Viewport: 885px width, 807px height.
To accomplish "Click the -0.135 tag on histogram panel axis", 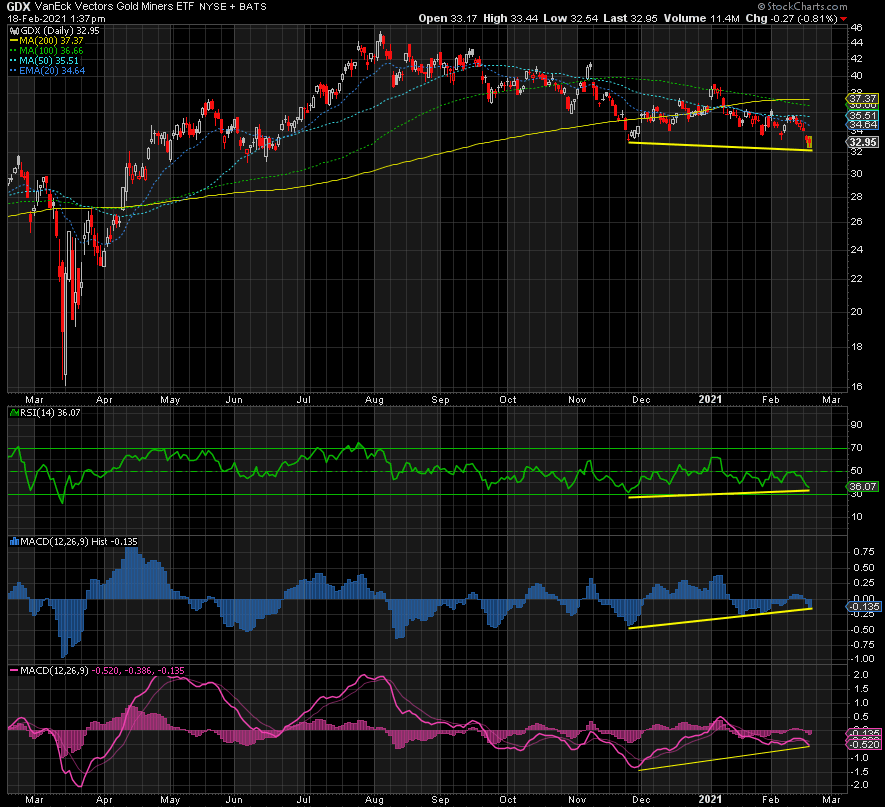I will pyautogui.click(x=864, y=607).
